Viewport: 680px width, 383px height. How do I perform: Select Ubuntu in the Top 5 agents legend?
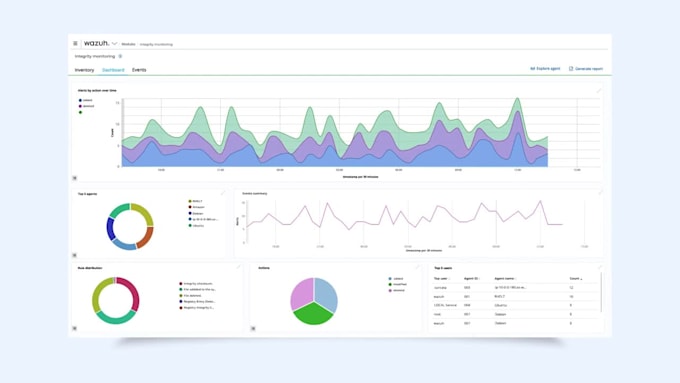(x=196, y=226)
